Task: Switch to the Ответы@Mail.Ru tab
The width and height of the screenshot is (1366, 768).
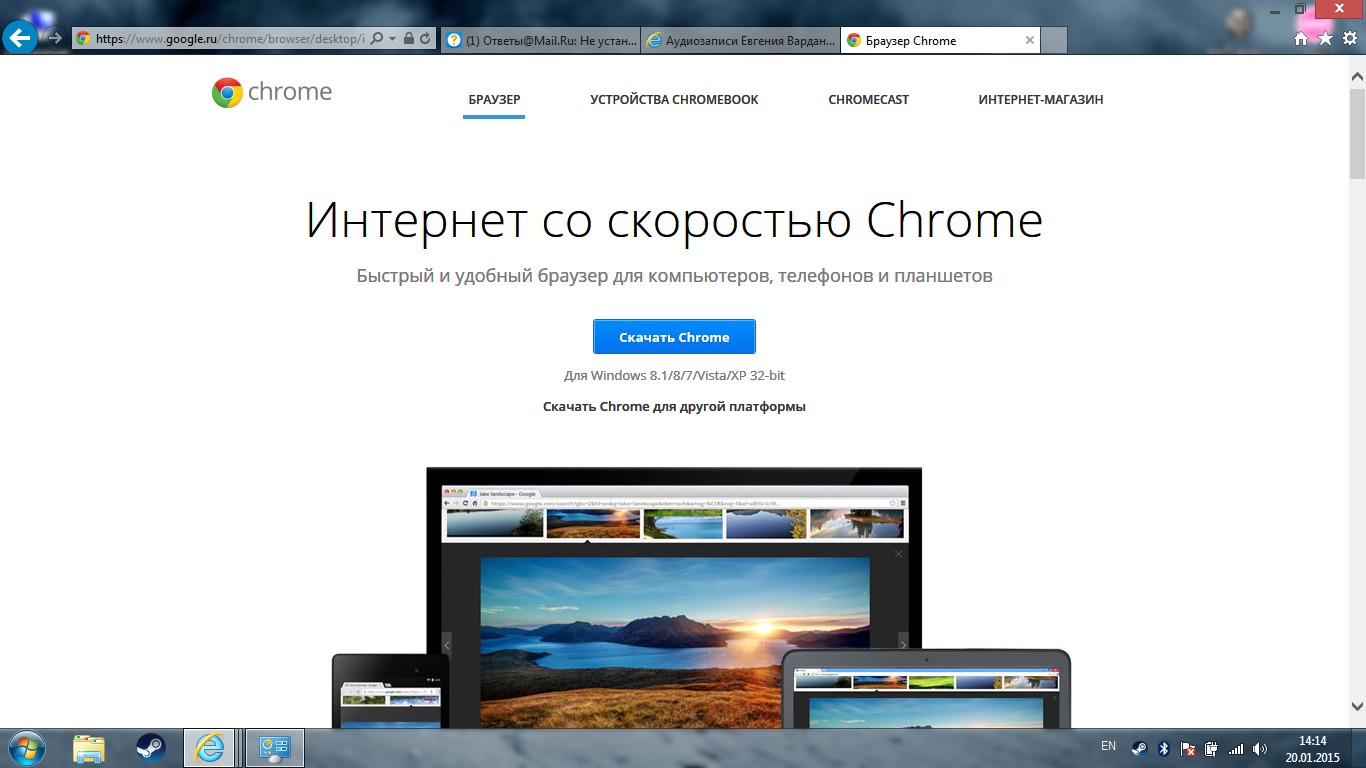Action: click(540, 40)
